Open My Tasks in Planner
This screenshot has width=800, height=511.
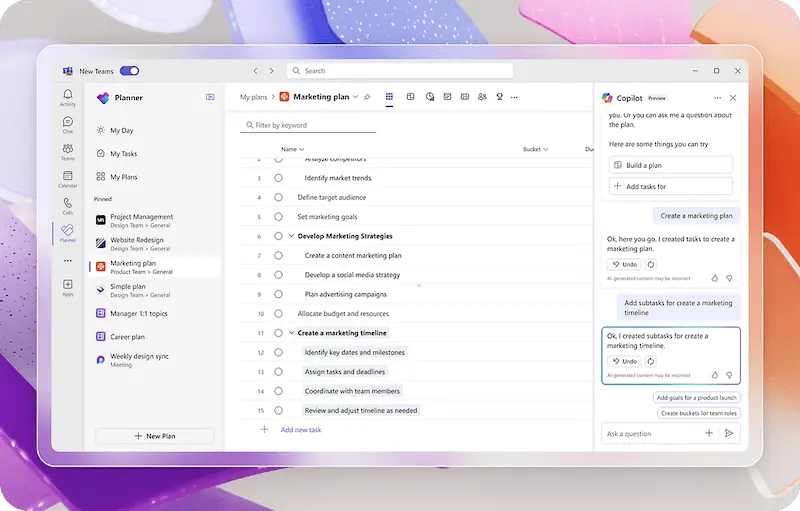pos(123,153)
